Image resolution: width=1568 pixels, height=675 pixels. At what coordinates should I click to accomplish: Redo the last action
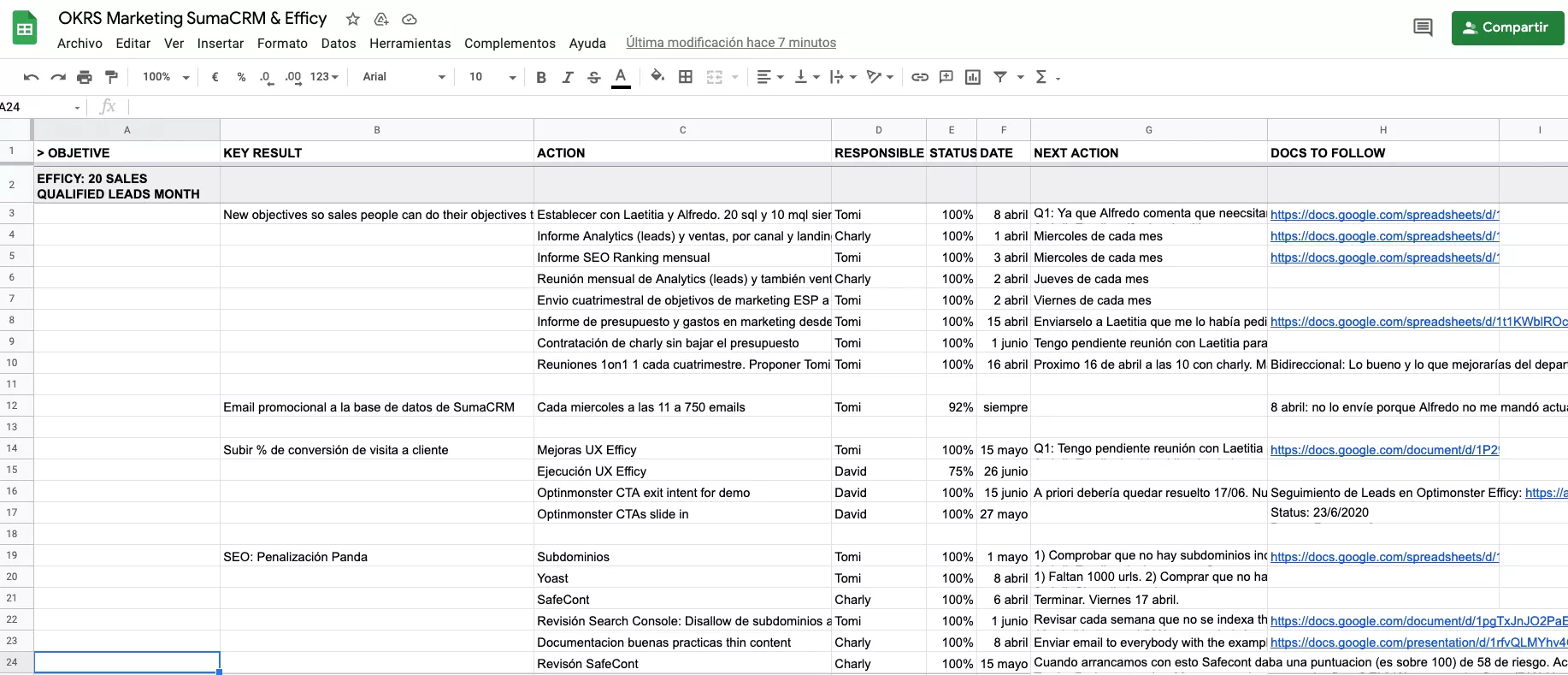point(58,77)
